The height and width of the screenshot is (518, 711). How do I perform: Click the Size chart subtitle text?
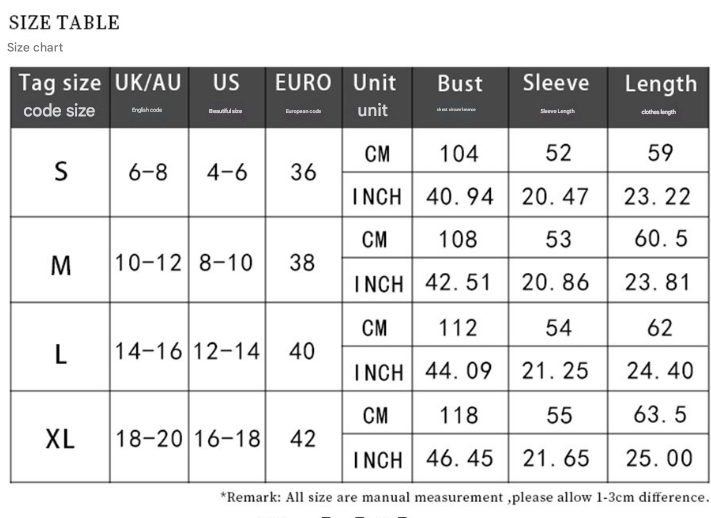coord(35,47)
